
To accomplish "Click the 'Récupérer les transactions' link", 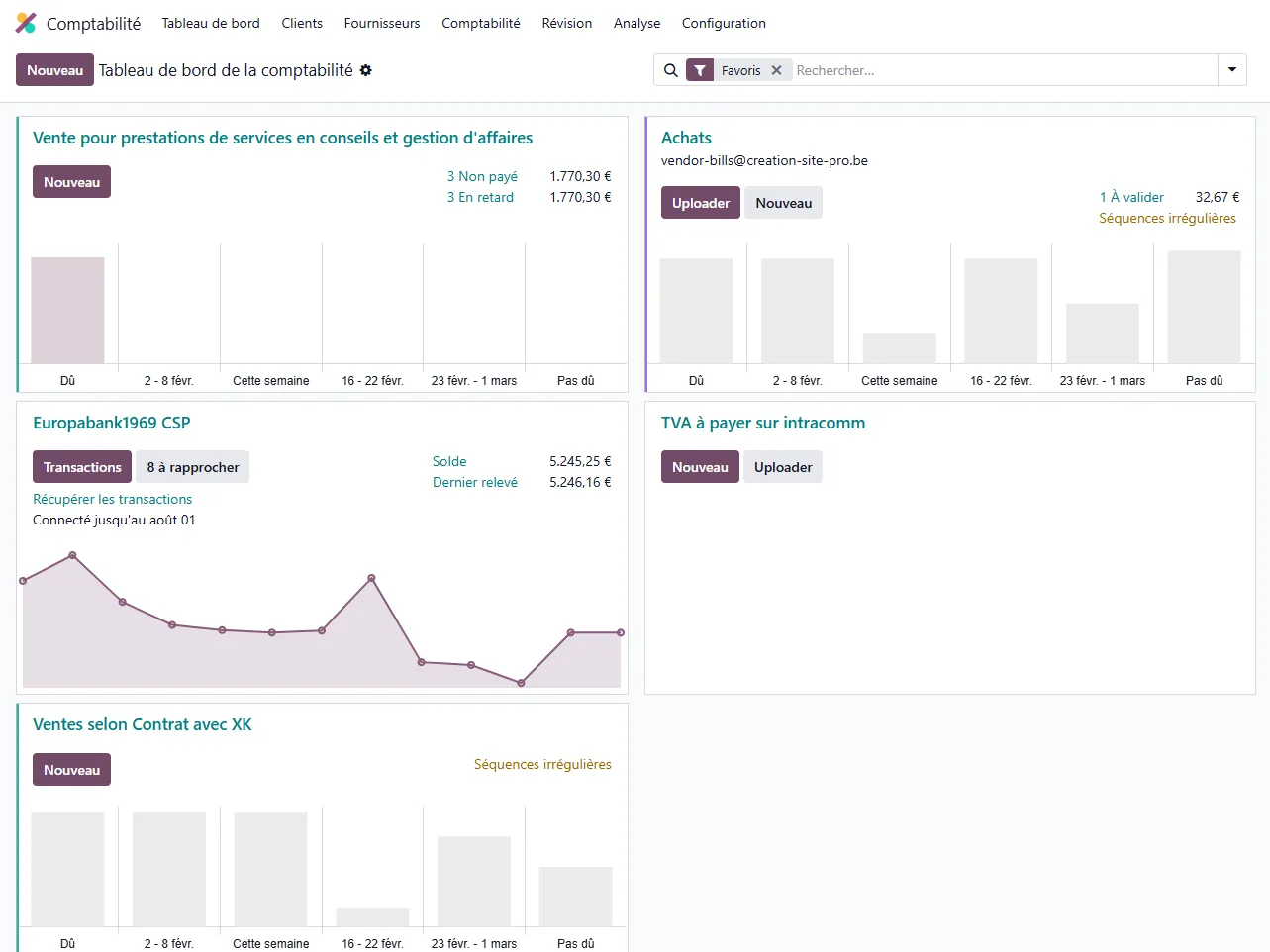I will [x=112, y=499].
